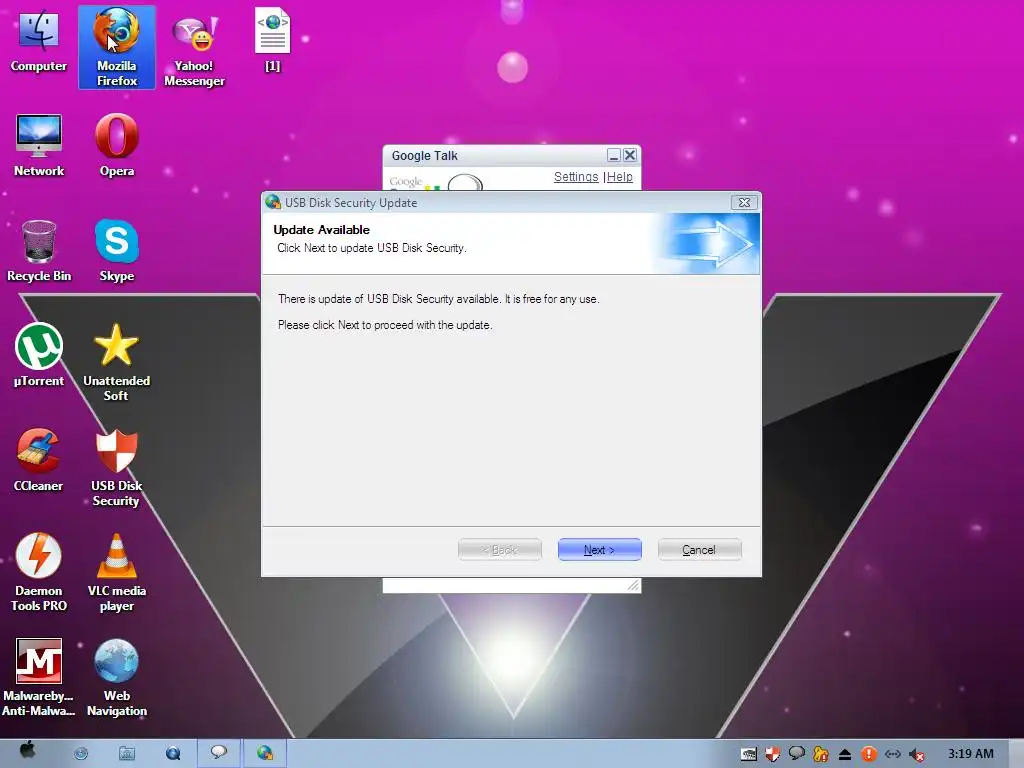The image size is (1024, 768).
Task: Select the [1] document file icon
Action: click(x=272, y=39)
